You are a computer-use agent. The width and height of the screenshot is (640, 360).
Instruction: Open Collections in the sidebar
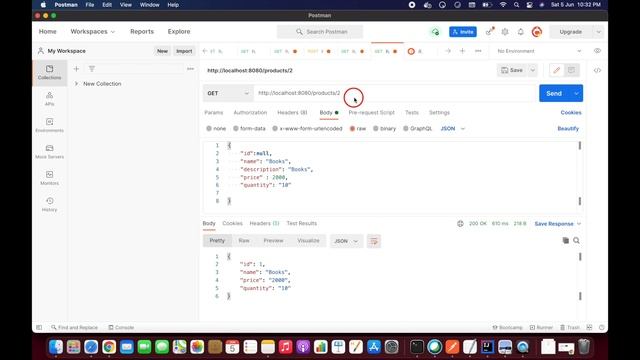pos(49,72)
